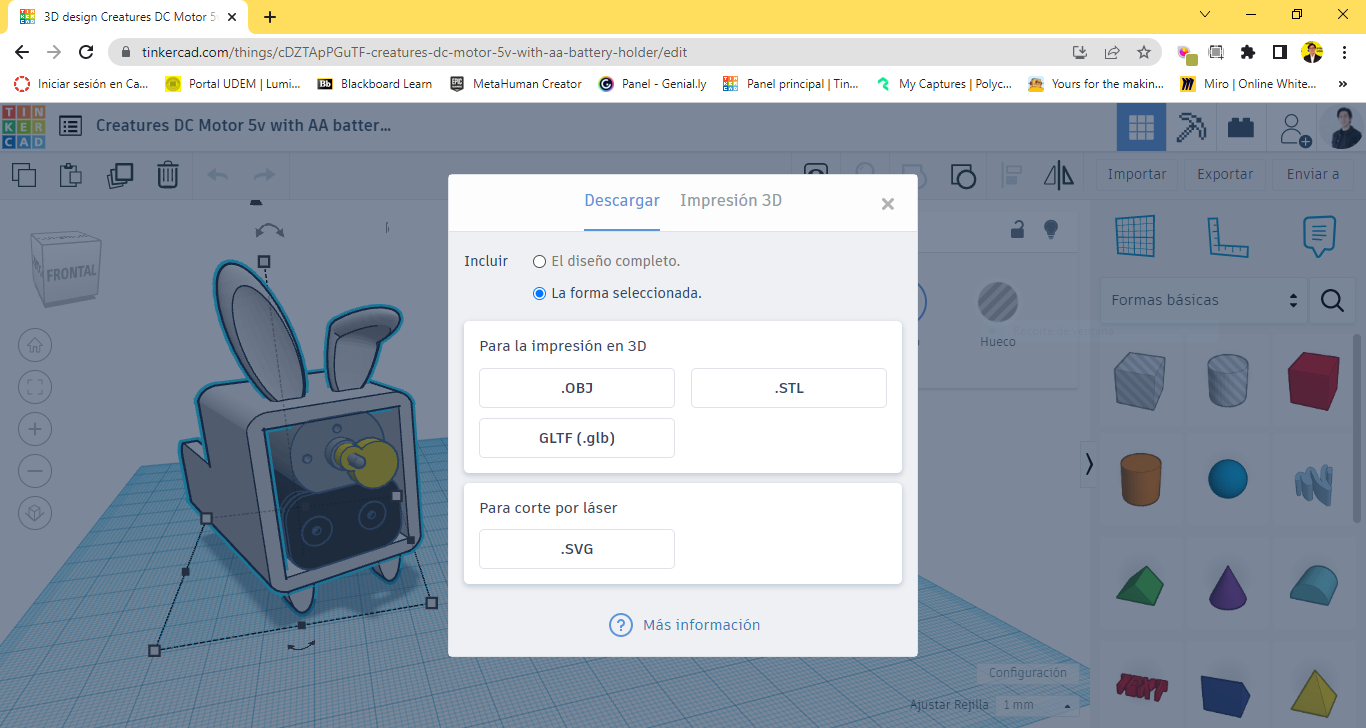The width and height of the screenshot is (1366, 728).
Task: Collapse the shapes panel with the chevron
Action: click(x=1090, y=464)
